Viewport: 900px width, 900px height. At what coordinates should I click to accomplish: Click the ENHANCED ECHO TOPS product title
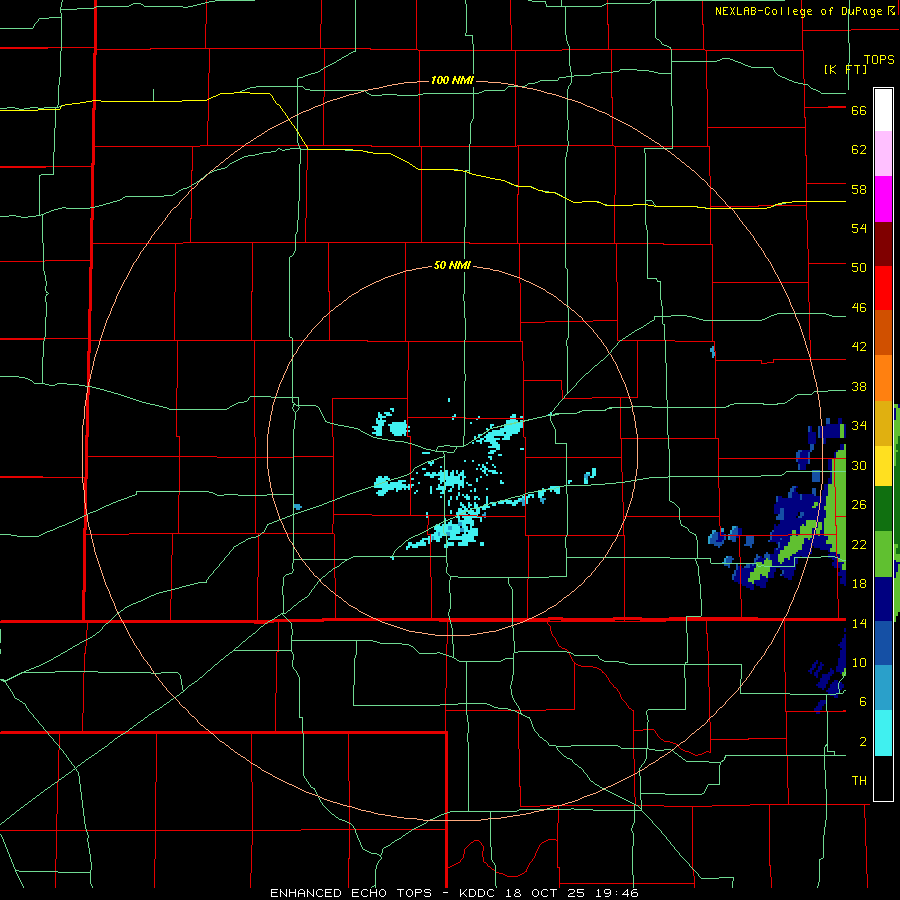(x=351, y=893)
